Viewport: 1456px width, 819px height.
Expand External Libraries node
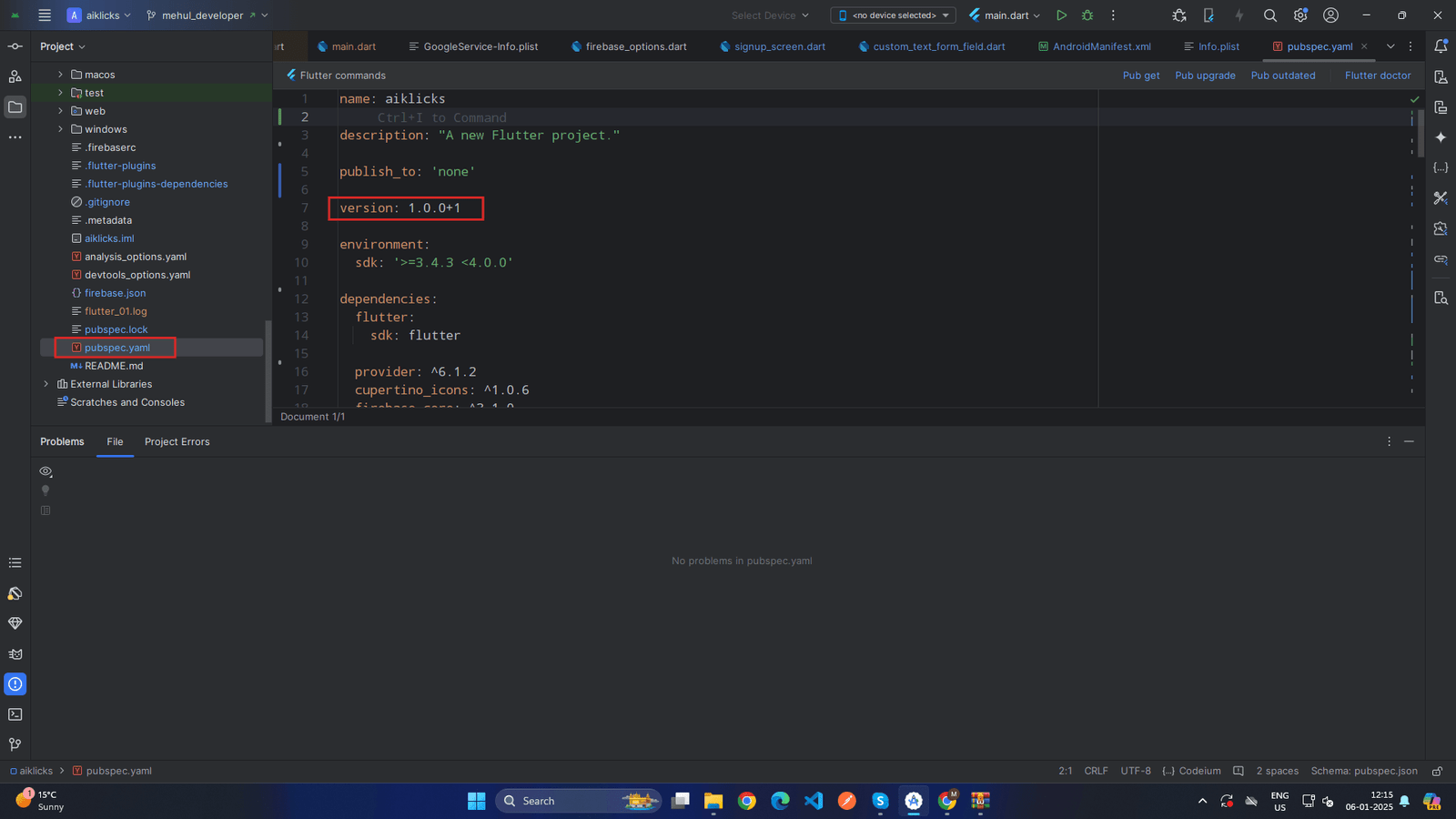point(46,384)
